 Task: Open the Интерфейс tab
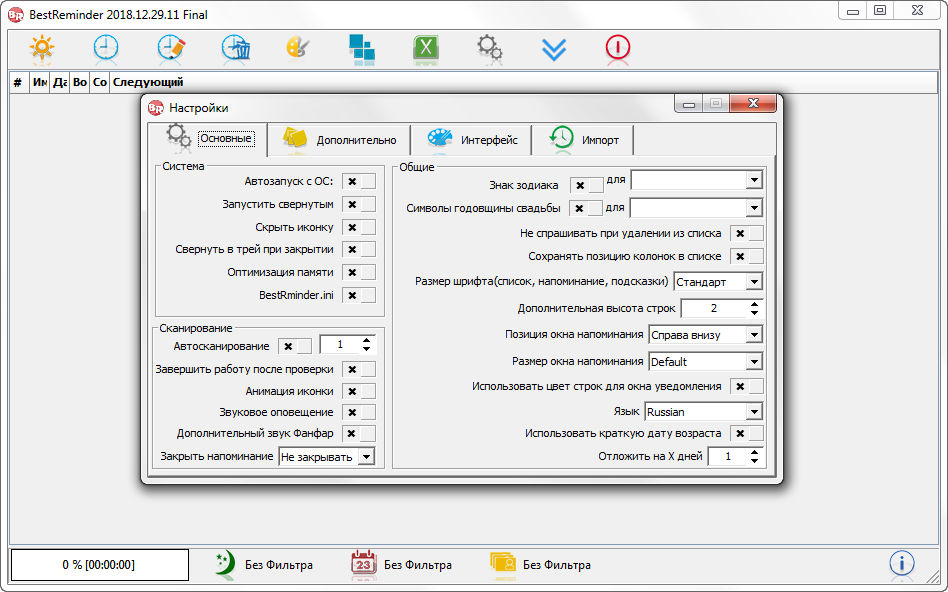(x=472, y=140)
